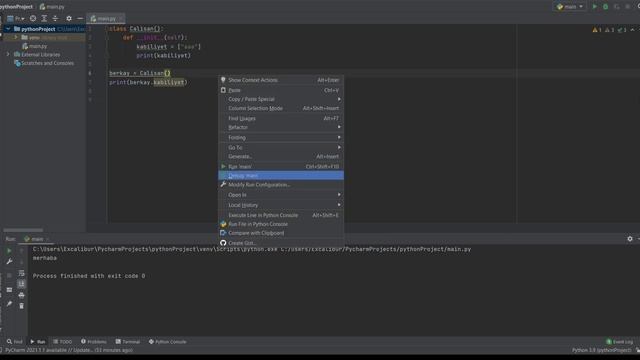Viewport: 640px width, 360px height.
Task: Collapse all in Project tool window
Action: [55, 18]
